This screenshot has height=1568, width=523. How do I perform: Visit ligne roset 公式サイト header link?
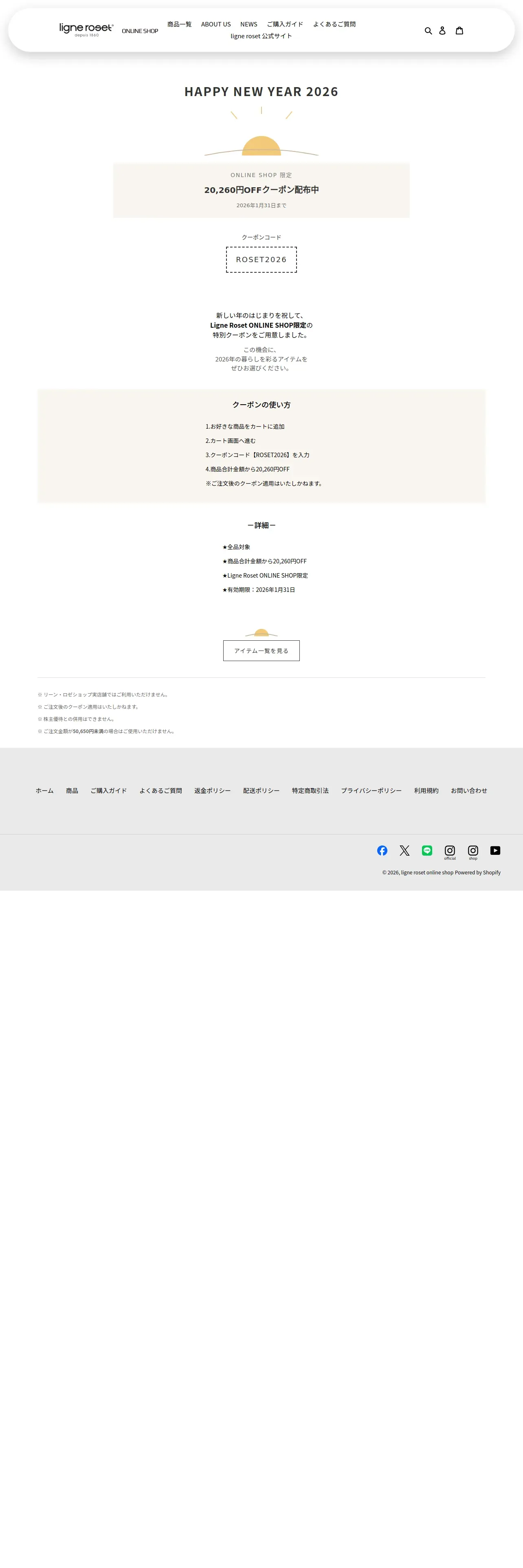[261, 36]
